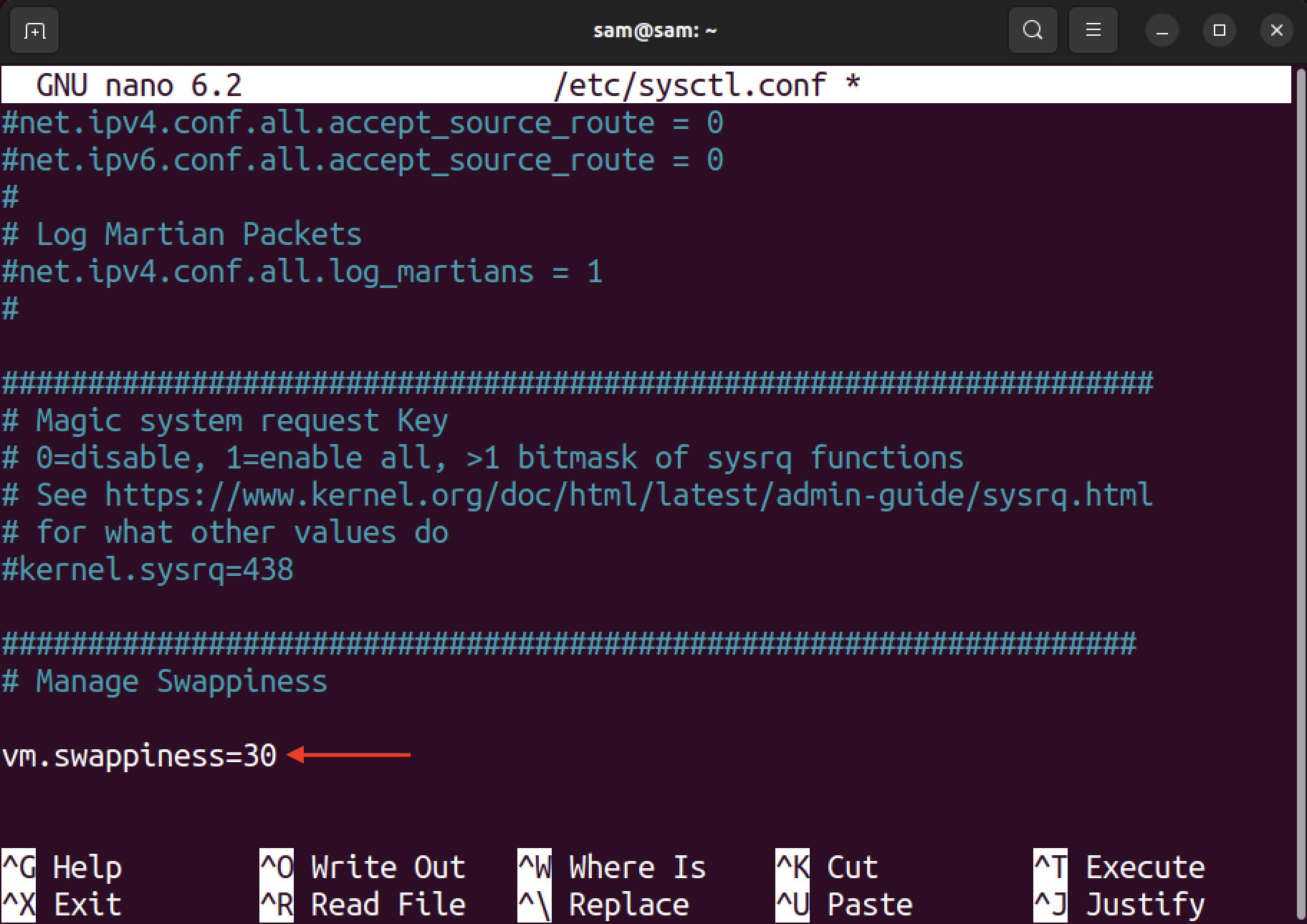The image size is (1307, 924).
Task: Click the terminal search icon
Action: (x=1033, y=30)
